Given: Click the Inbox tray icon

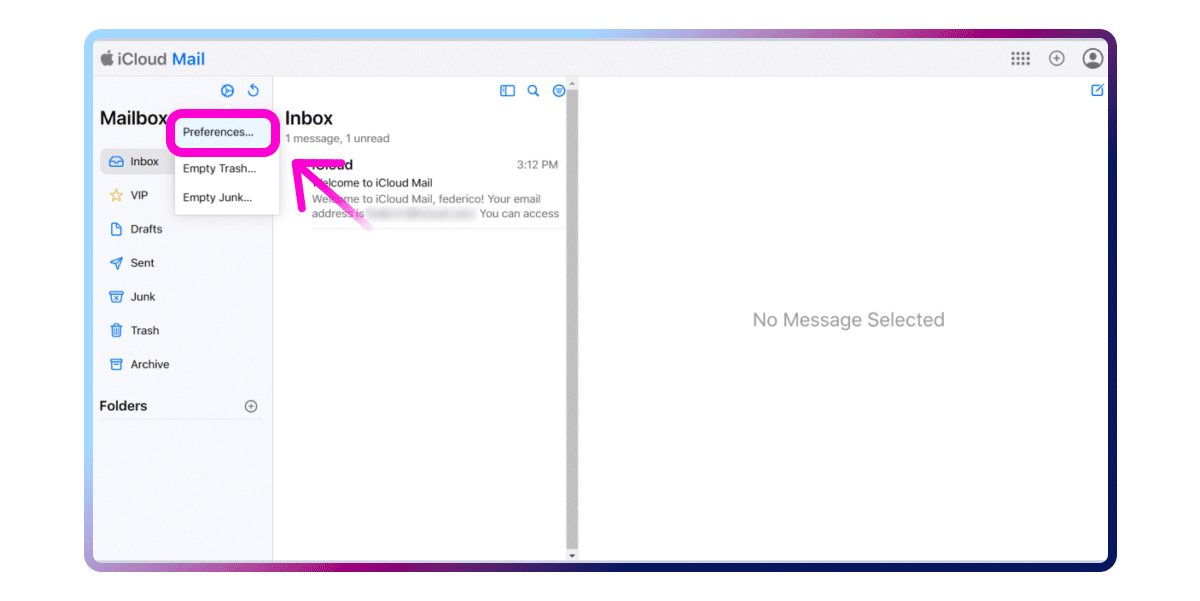Looking at the screenshot, I should coord(116,161).
